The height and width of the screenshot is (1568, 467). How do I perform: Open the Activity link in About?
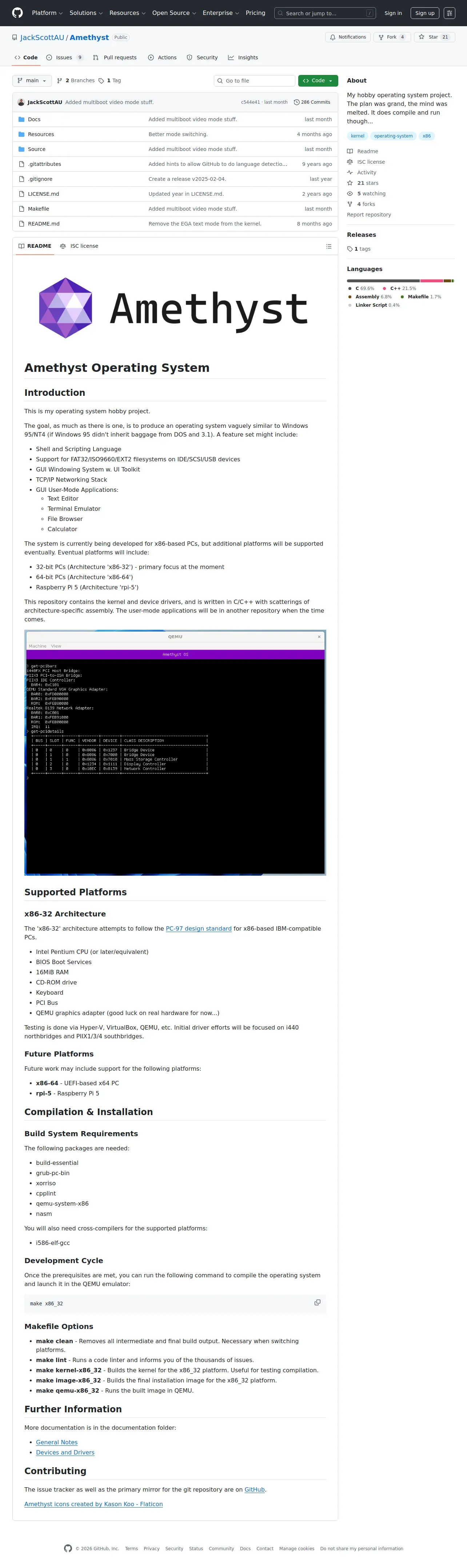click(x=362, y=172)
